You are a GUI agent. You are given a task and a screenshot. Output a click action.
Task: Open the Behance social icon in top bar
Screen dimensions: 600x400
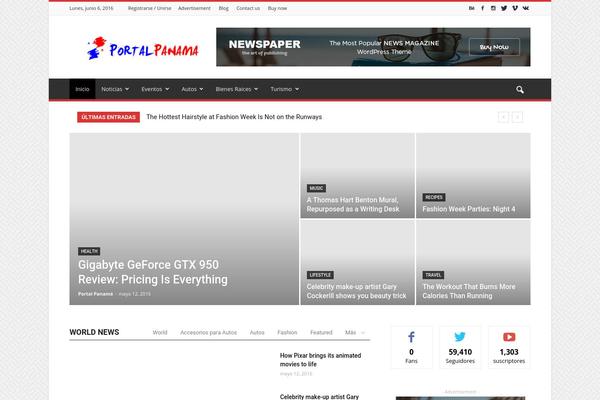[471, 8]
